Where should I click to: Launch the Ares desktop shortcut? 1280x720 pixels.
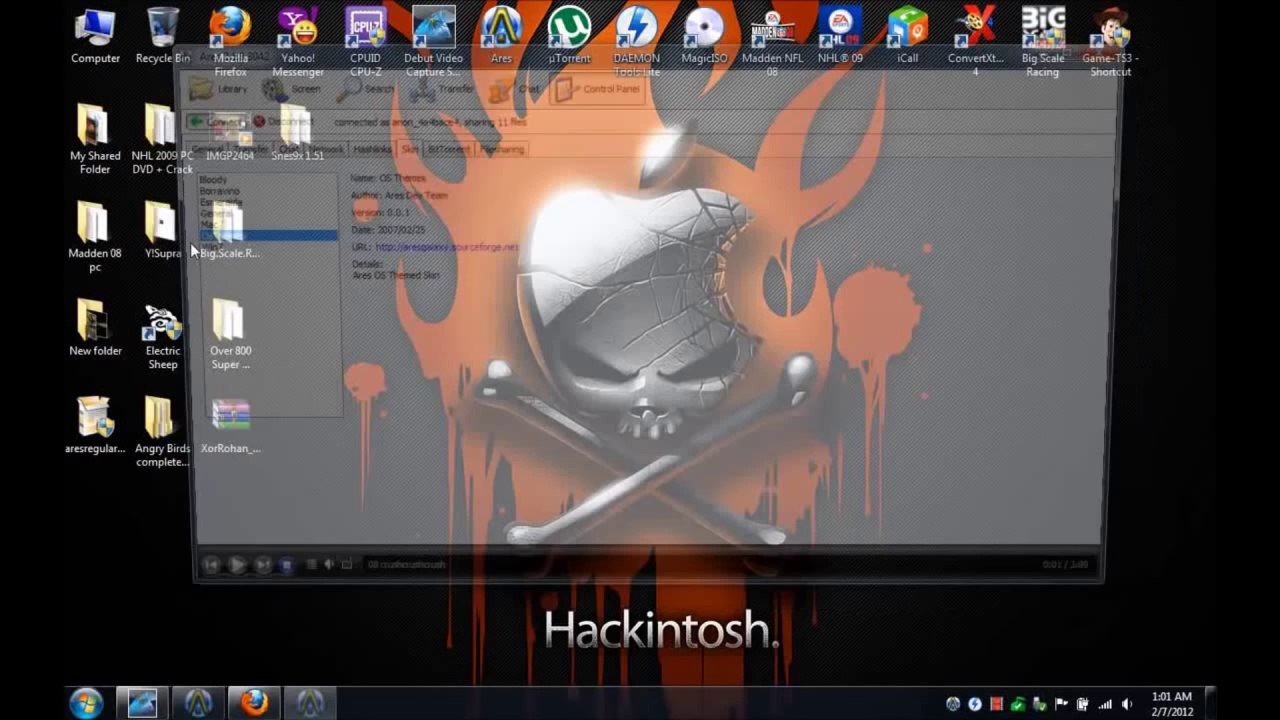501,35
